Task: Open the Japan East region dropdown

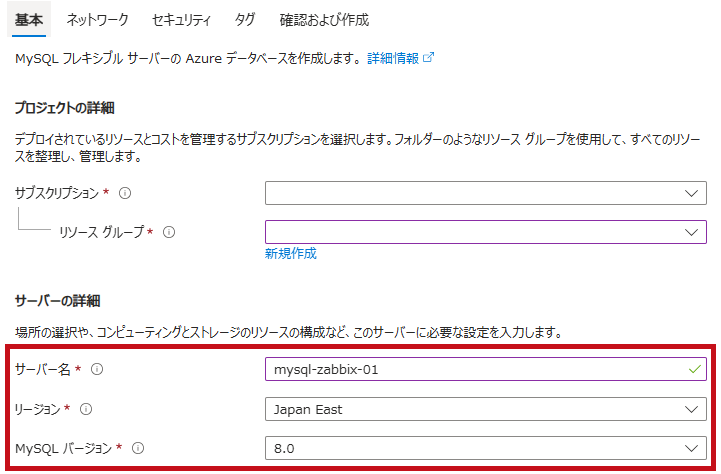Action: (x=486, y=409)
